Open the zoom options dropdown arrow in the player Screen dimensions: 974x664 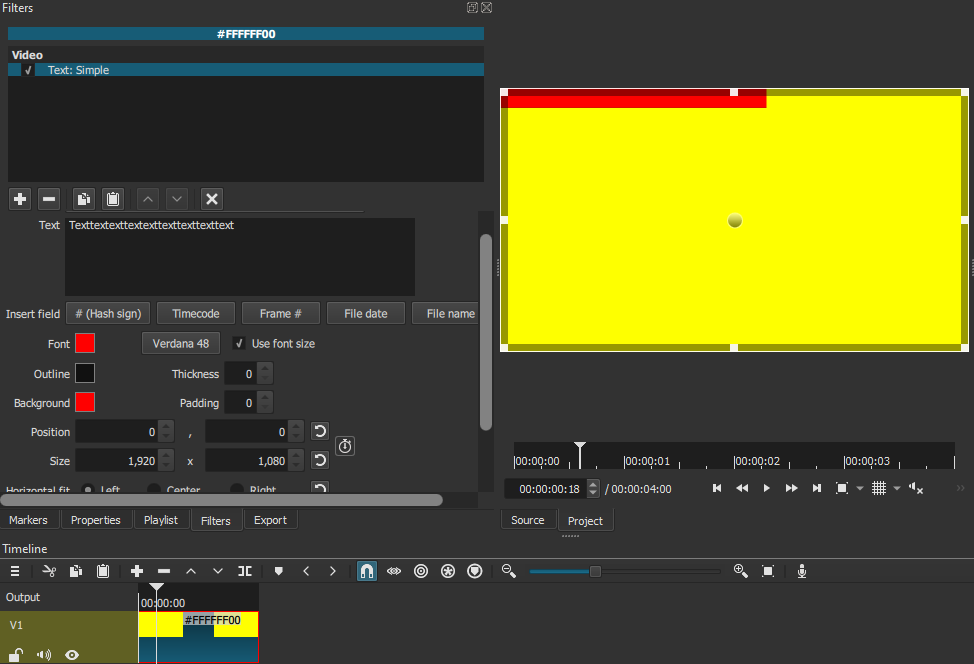(859, 489)
